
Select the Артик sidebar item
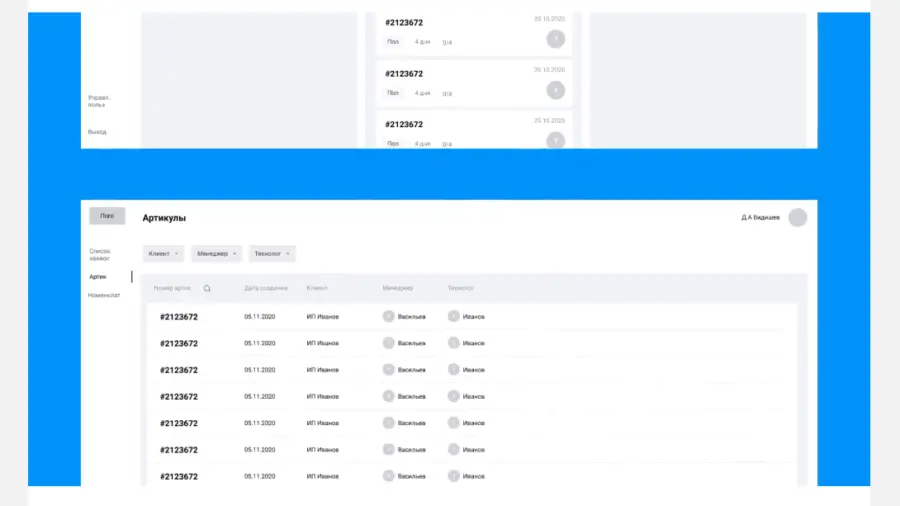(x=98, y=277)
